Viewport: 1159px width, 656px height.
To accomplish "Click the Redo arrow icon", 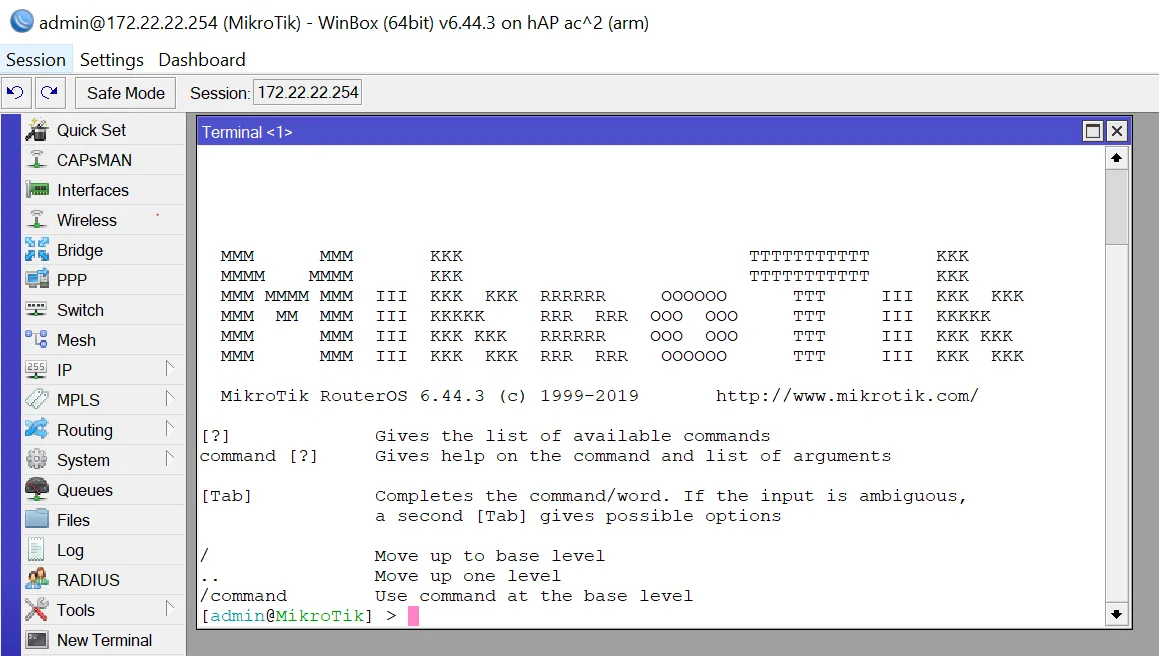I will (50, 93).
